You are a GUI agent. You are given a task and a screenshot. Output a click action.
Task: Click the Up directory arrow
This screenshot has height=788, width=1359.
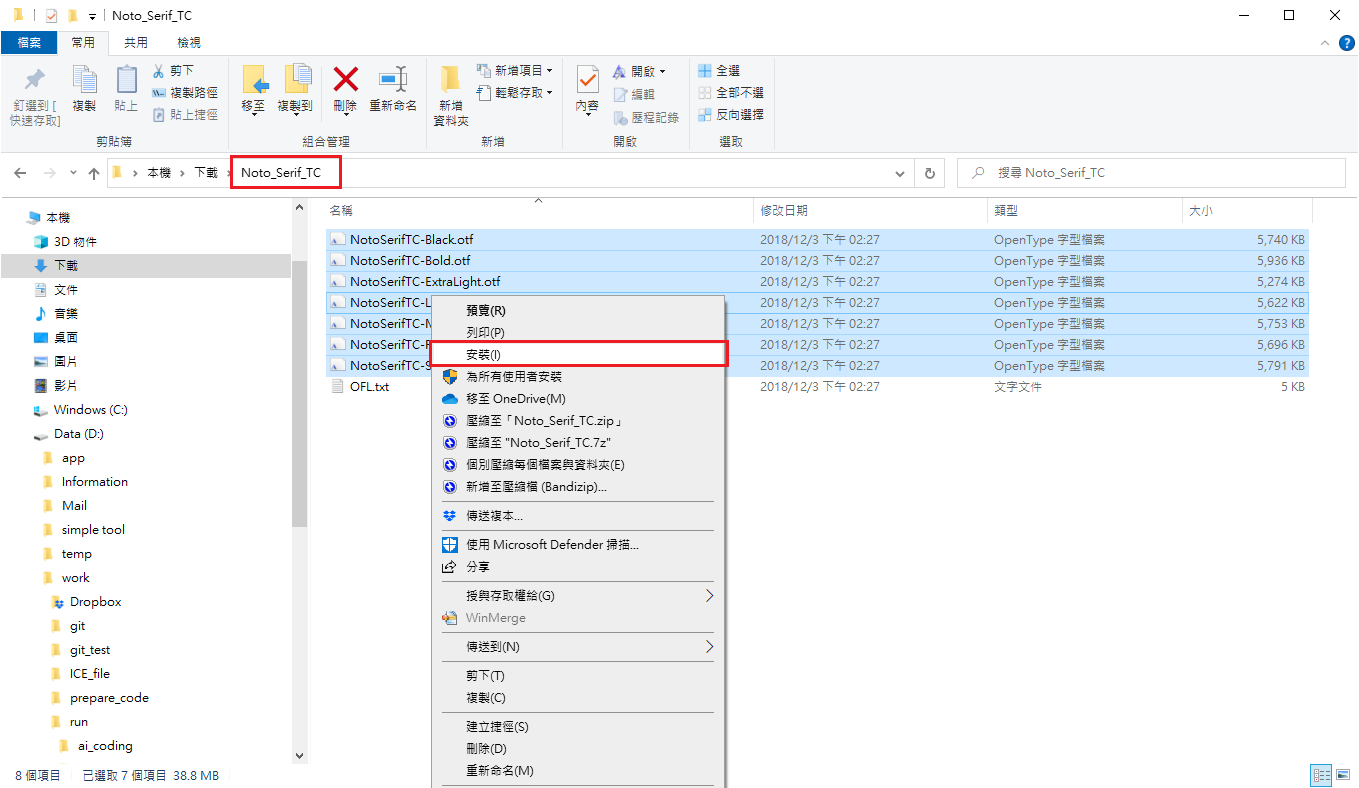[x=94, y=173]
